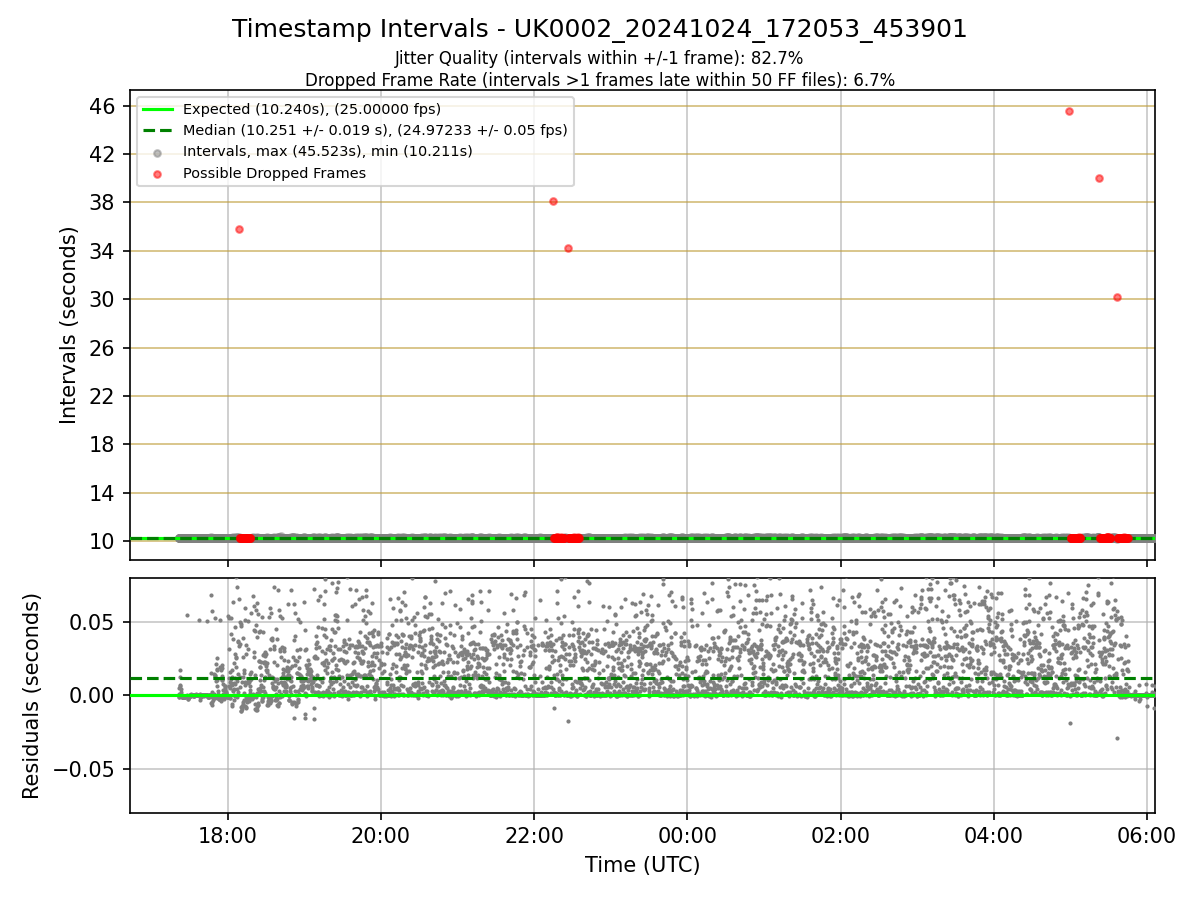Click the y-axis tick label '14'

pos(104,493)
